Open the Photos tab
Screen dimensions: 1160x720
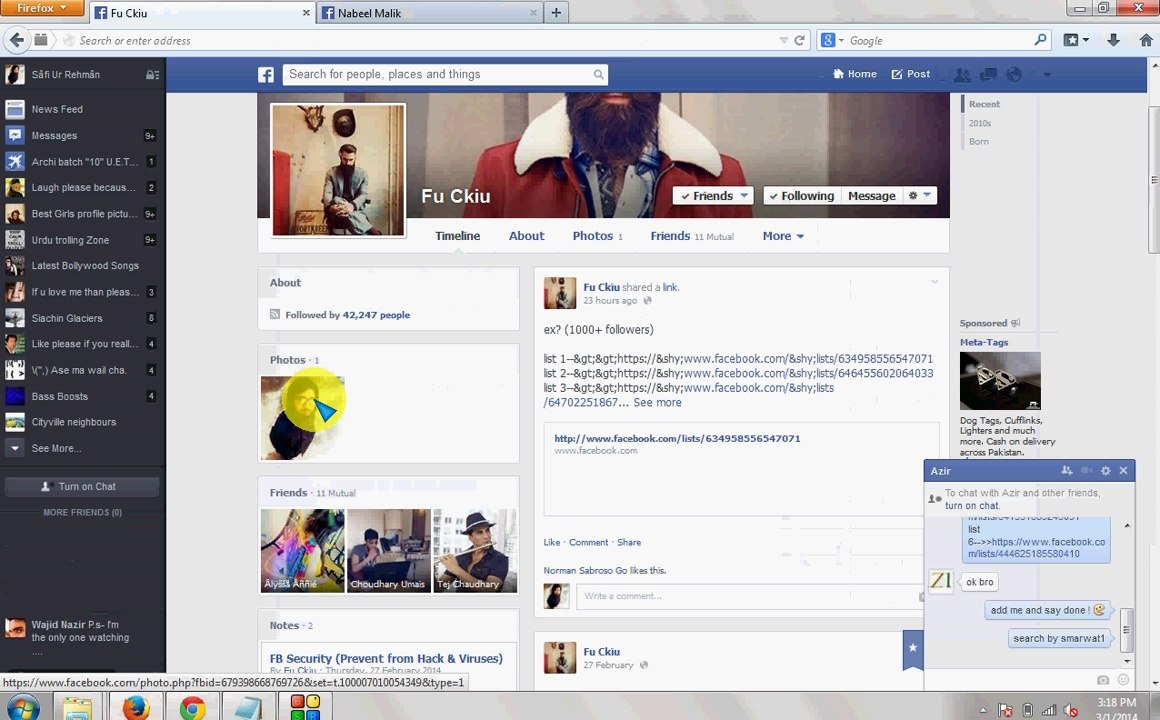597,236
